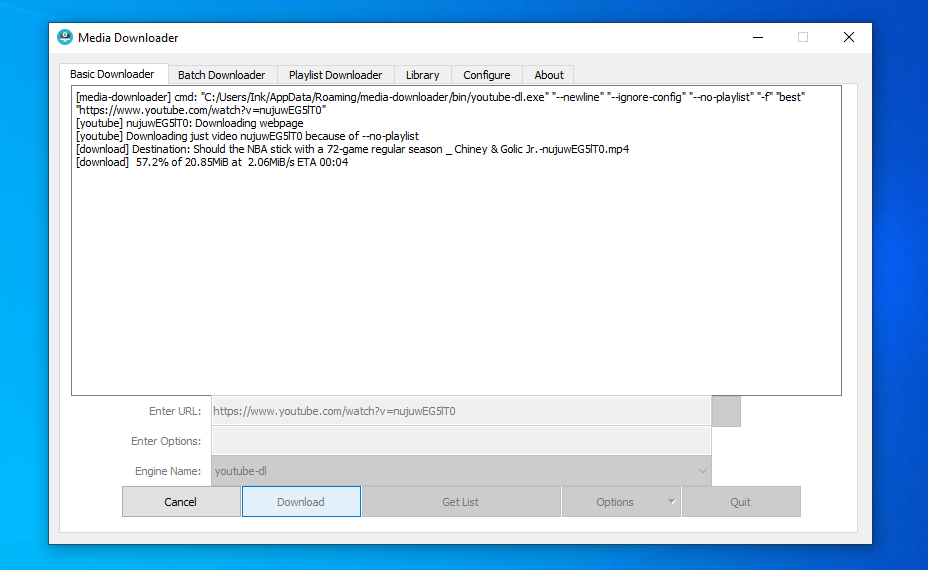Open the Batch Downloader tab
The height and width of the screenshot is (570, 928).
(x=222, y=75)
